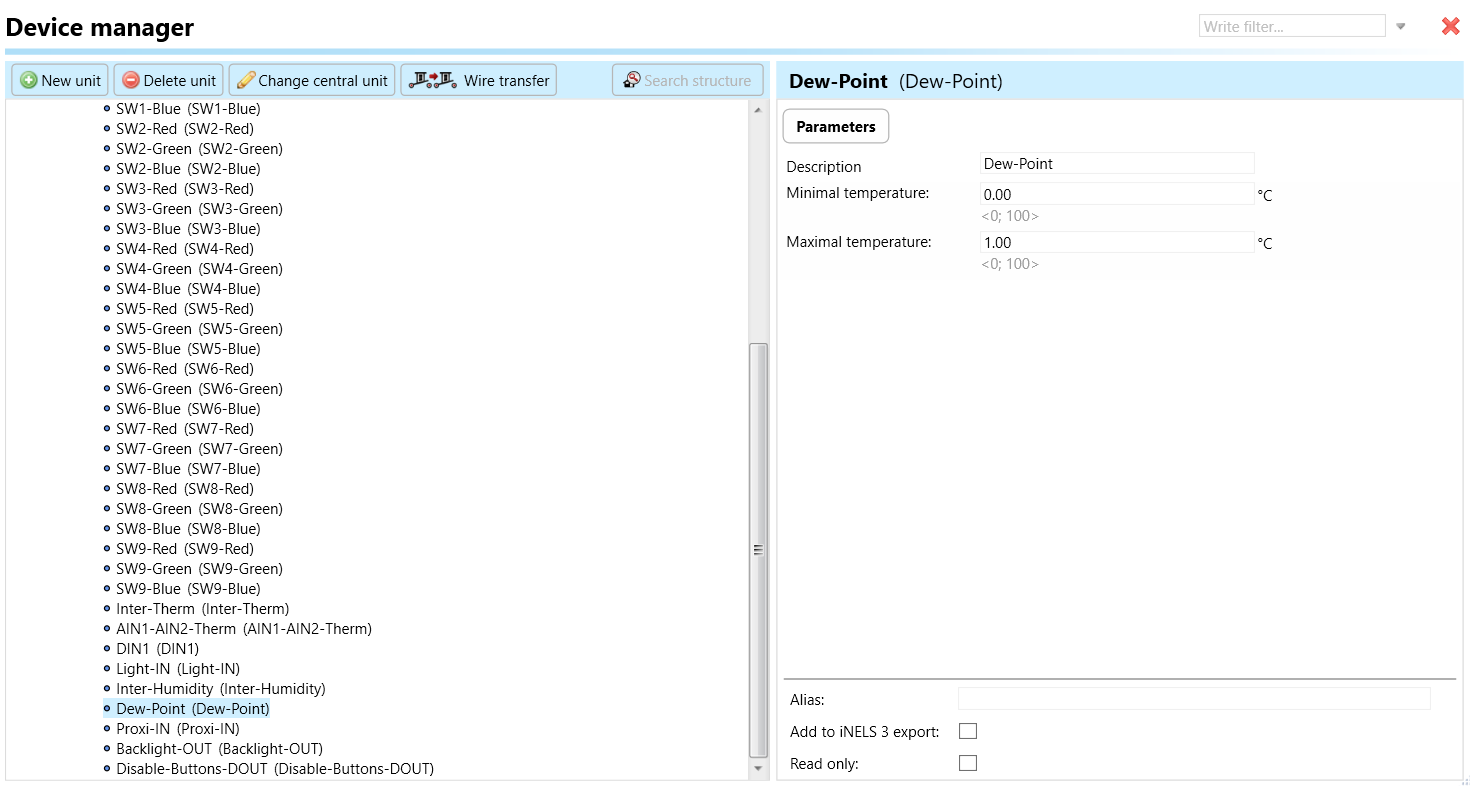1470x786 pixels.
Task: Select Backlight-OUT in the device list
Action: tap(219, 749)
